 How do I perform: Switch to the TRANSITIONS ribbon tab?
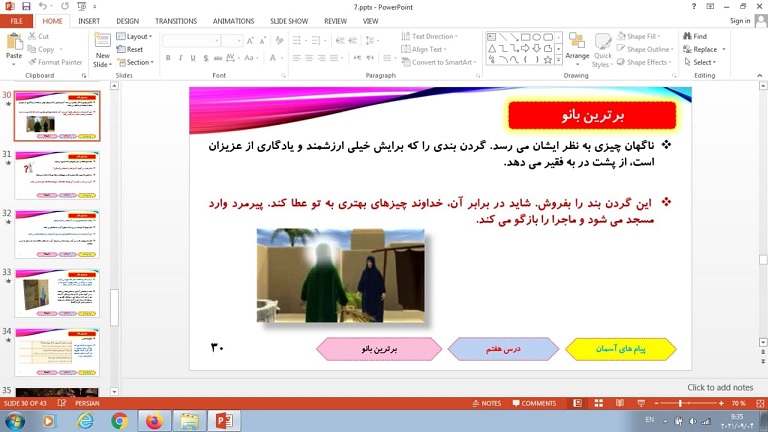click(x=175, y=20)
